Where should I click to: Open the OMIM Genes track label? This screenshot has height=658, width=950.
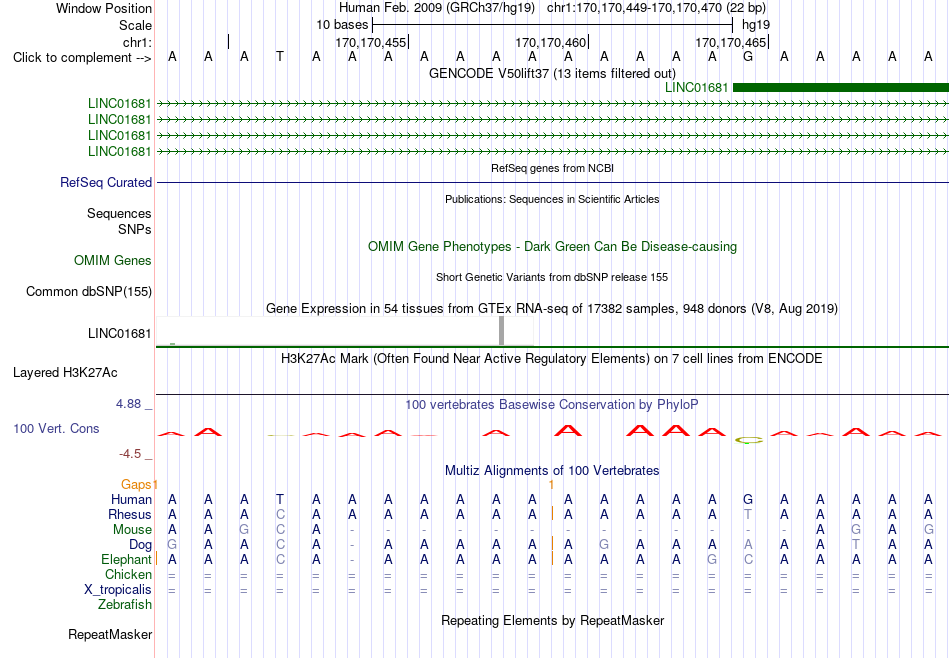point(113,261)
